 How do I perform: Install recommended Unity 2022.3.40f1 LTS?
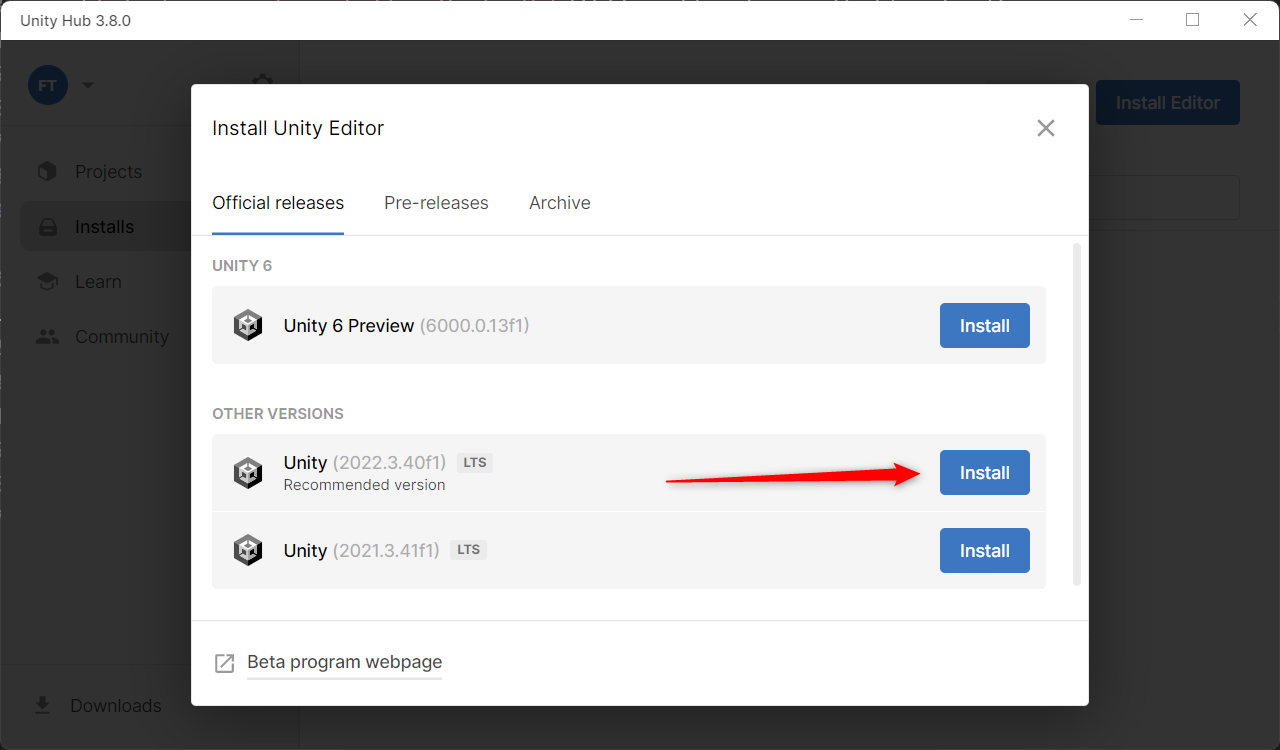click(984, 473)
